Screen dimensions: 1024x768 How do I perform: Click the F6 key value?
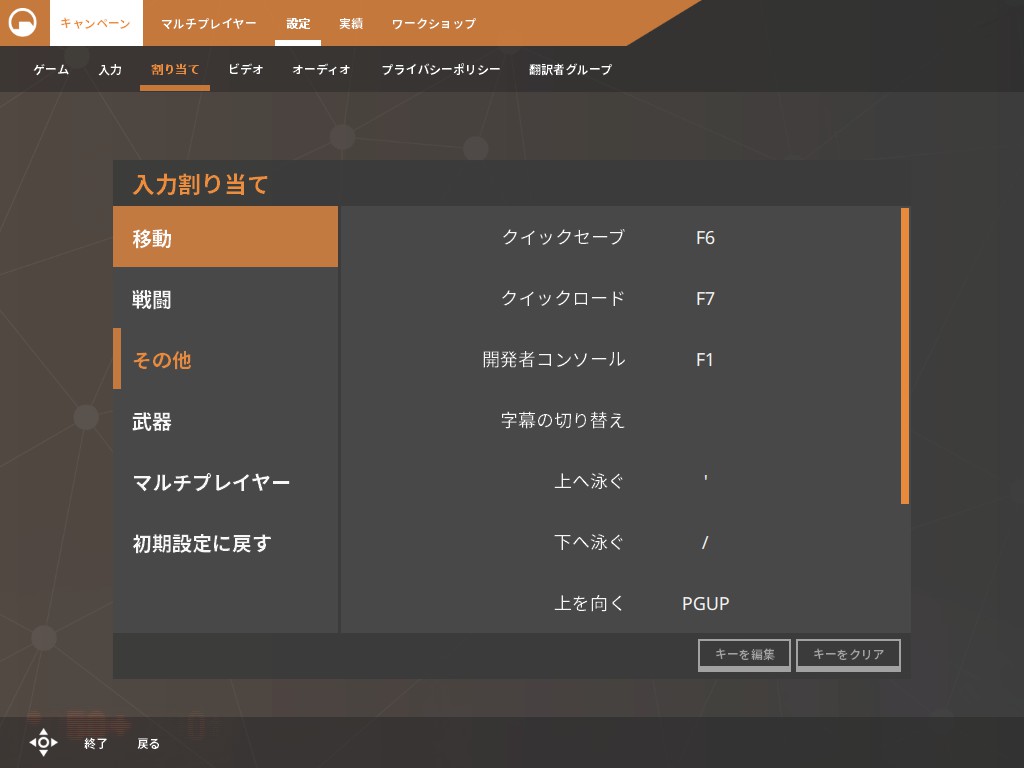click(705, 238)
